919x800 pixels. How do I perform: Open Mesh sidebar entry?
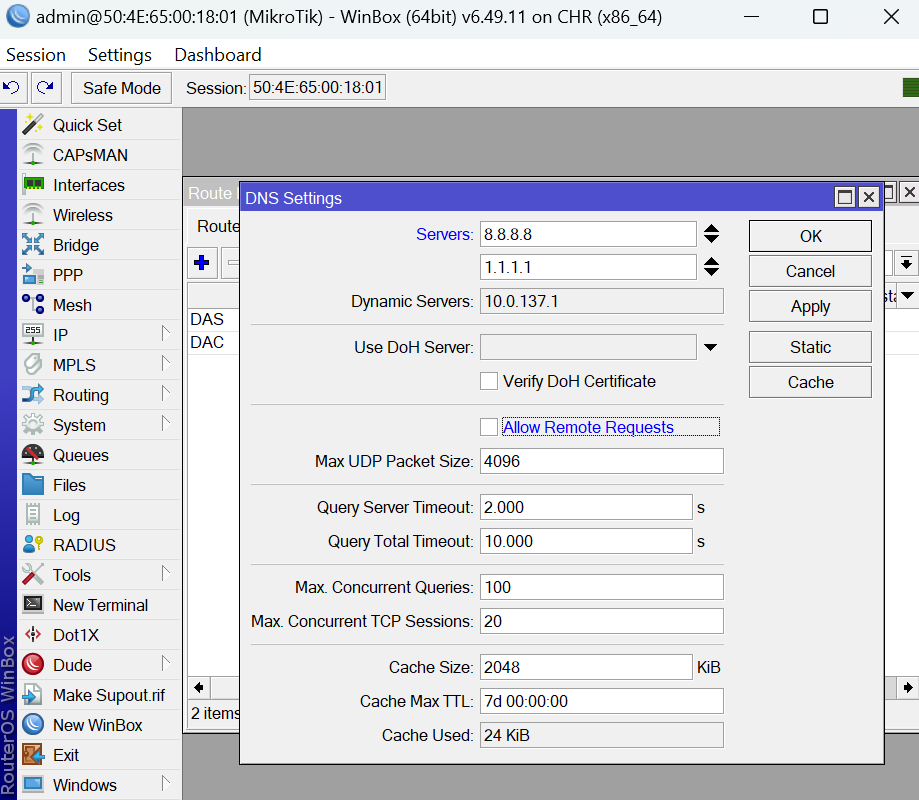point(99,305)
